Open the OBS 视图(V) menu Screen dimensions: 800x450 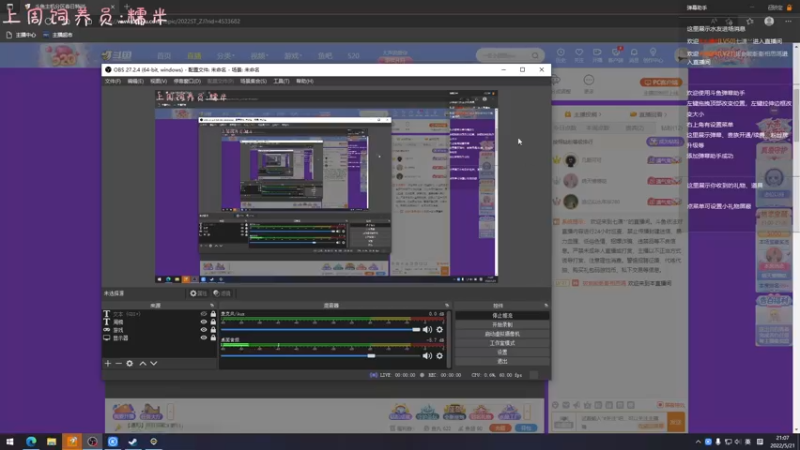tap(158, 81)
